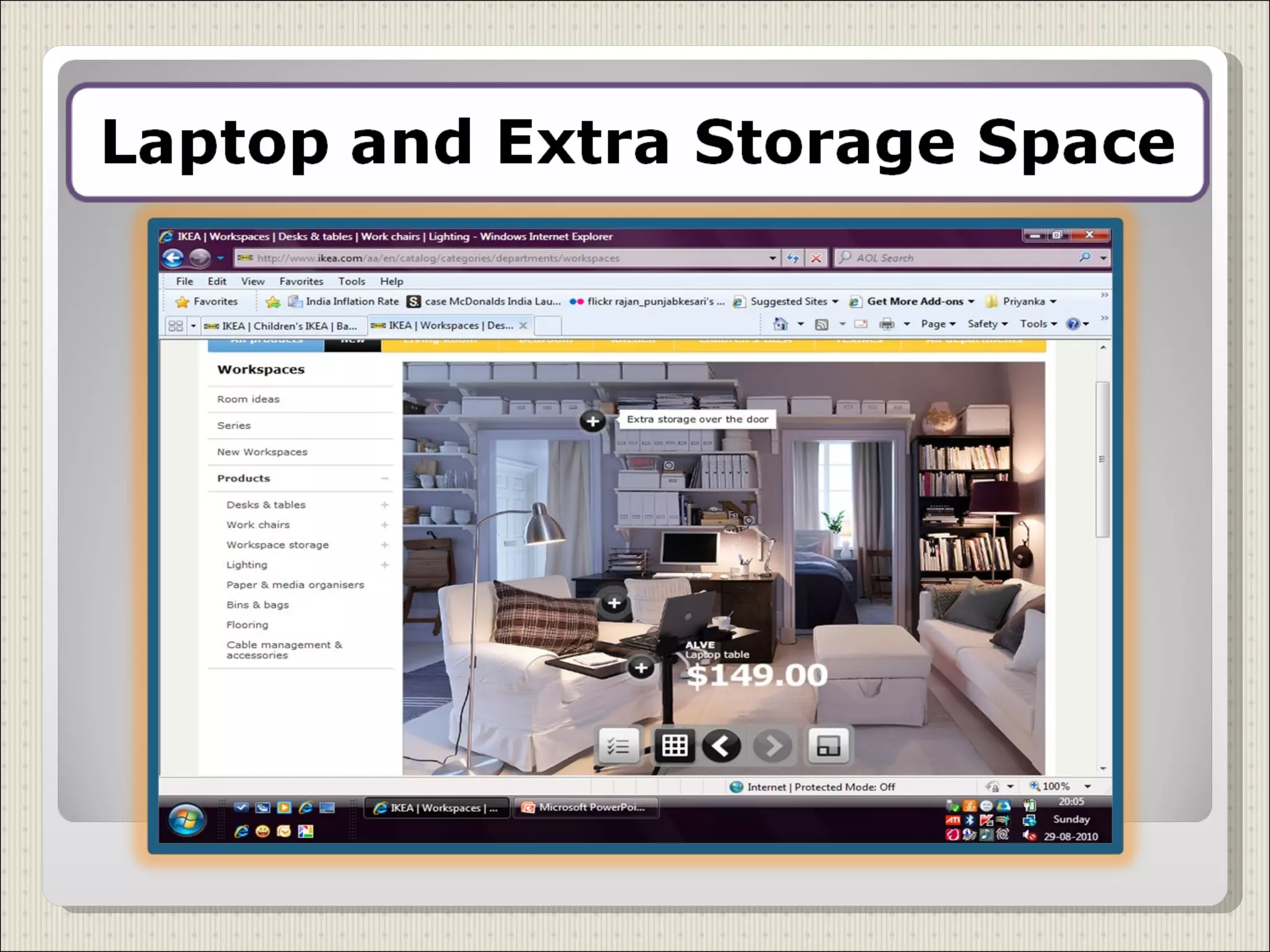Image resolution: width=1270 pixels, height=952 pixels.
Task: Click Windows Start orb
Action: click(187, 820)
